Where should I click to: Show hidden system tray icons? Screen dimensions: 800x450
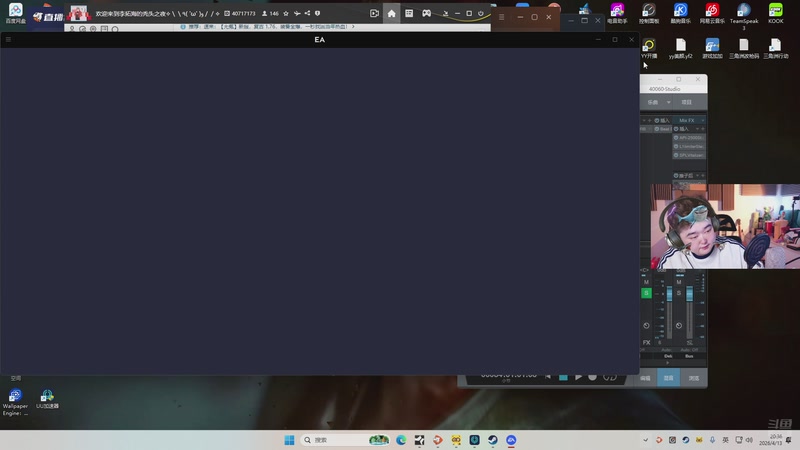tap(645, 440)
